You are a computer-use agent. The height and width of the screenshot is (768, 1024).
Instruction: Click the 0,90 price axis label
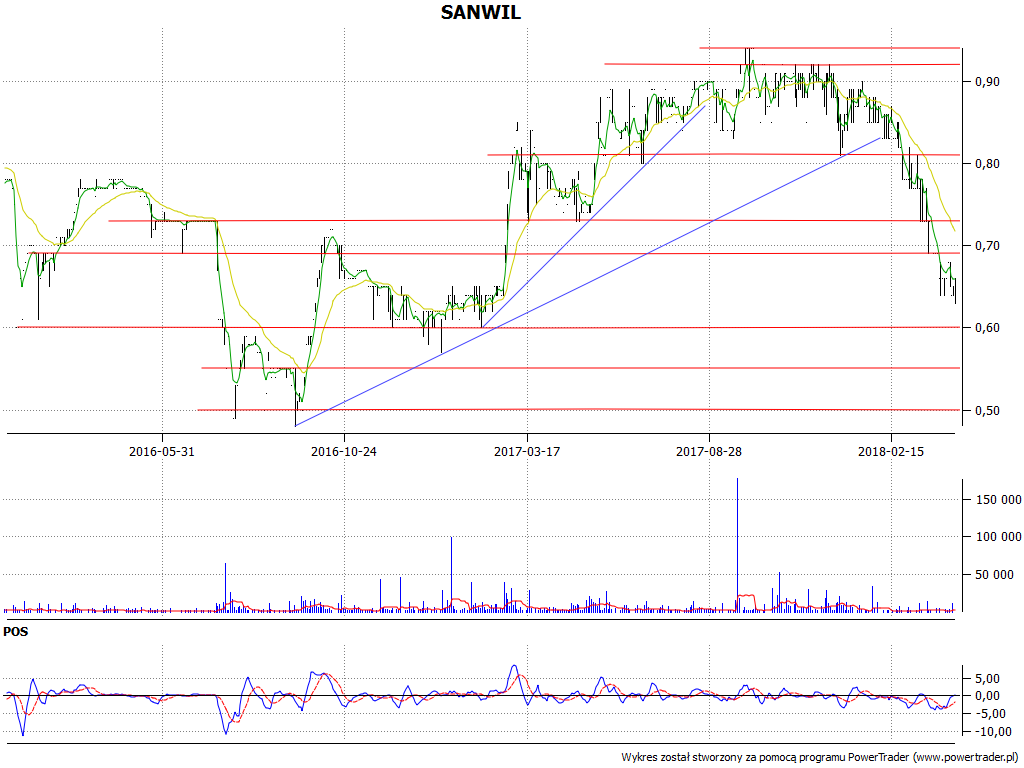[x=987, y=82]
